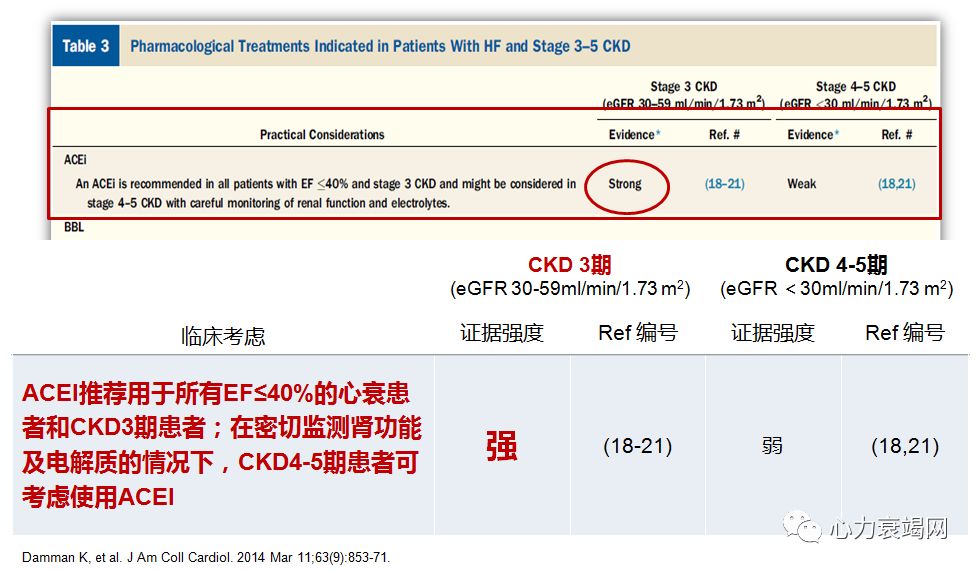Screen dimensions: 980x571
Task: Click the circled "Strong" evidence value
Action: pyautogui.click(x=624, y=184)
